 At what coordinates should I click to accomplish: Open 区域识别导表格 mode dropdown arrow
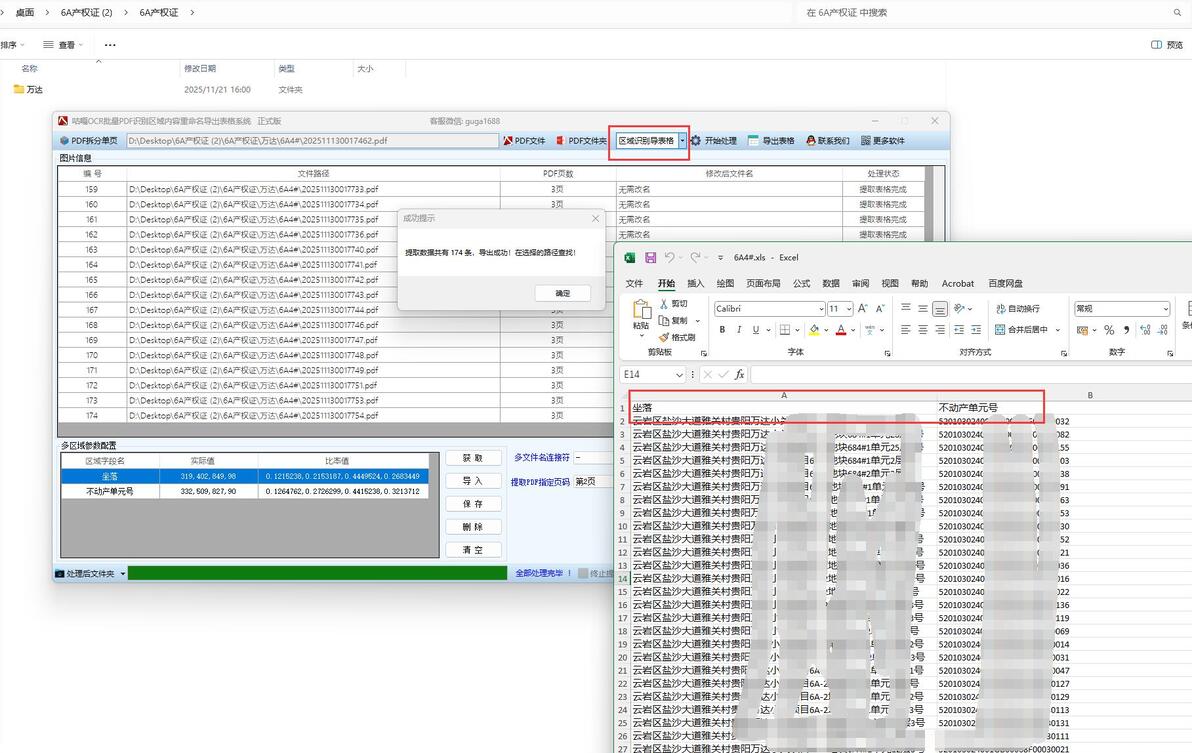click(683, 141)
